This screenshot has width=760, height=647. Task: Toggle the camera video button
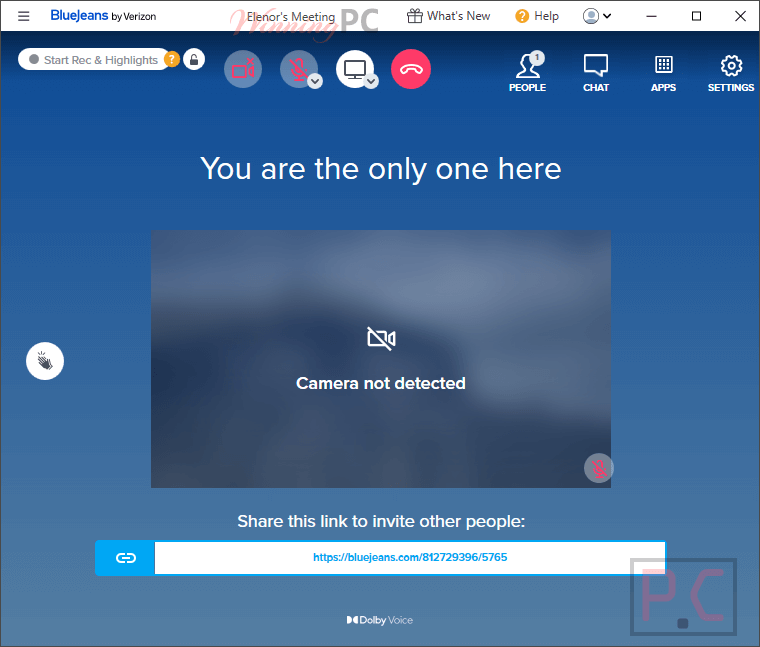[243, 69]
